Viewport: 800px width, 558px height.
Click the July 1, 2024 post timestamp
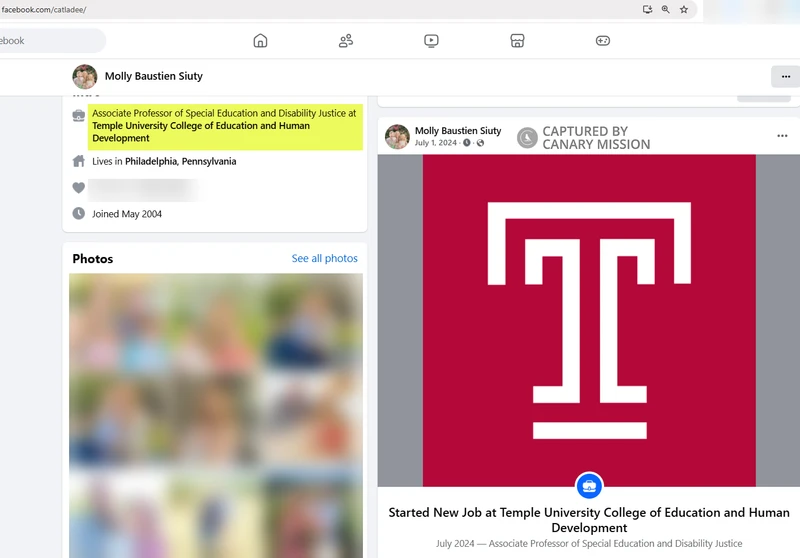pos(435,143)
